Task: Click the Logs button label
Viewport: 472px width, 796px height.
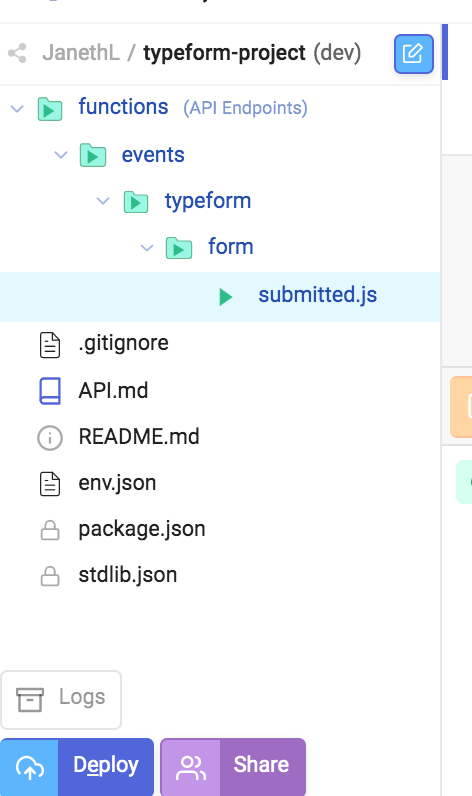Action: [82, 698]
